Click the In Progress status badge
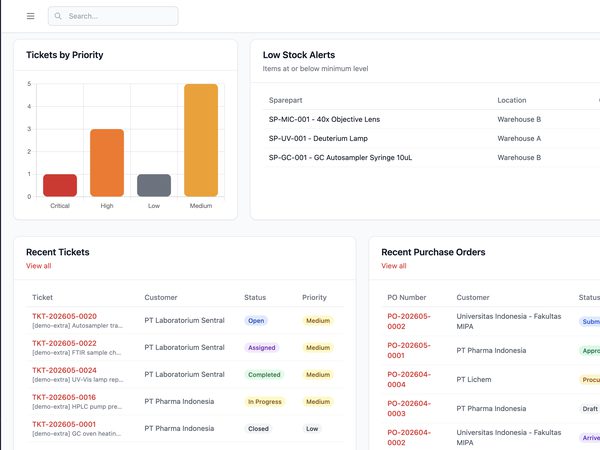This screenshot has height=450, width=600. coord(264,402)
